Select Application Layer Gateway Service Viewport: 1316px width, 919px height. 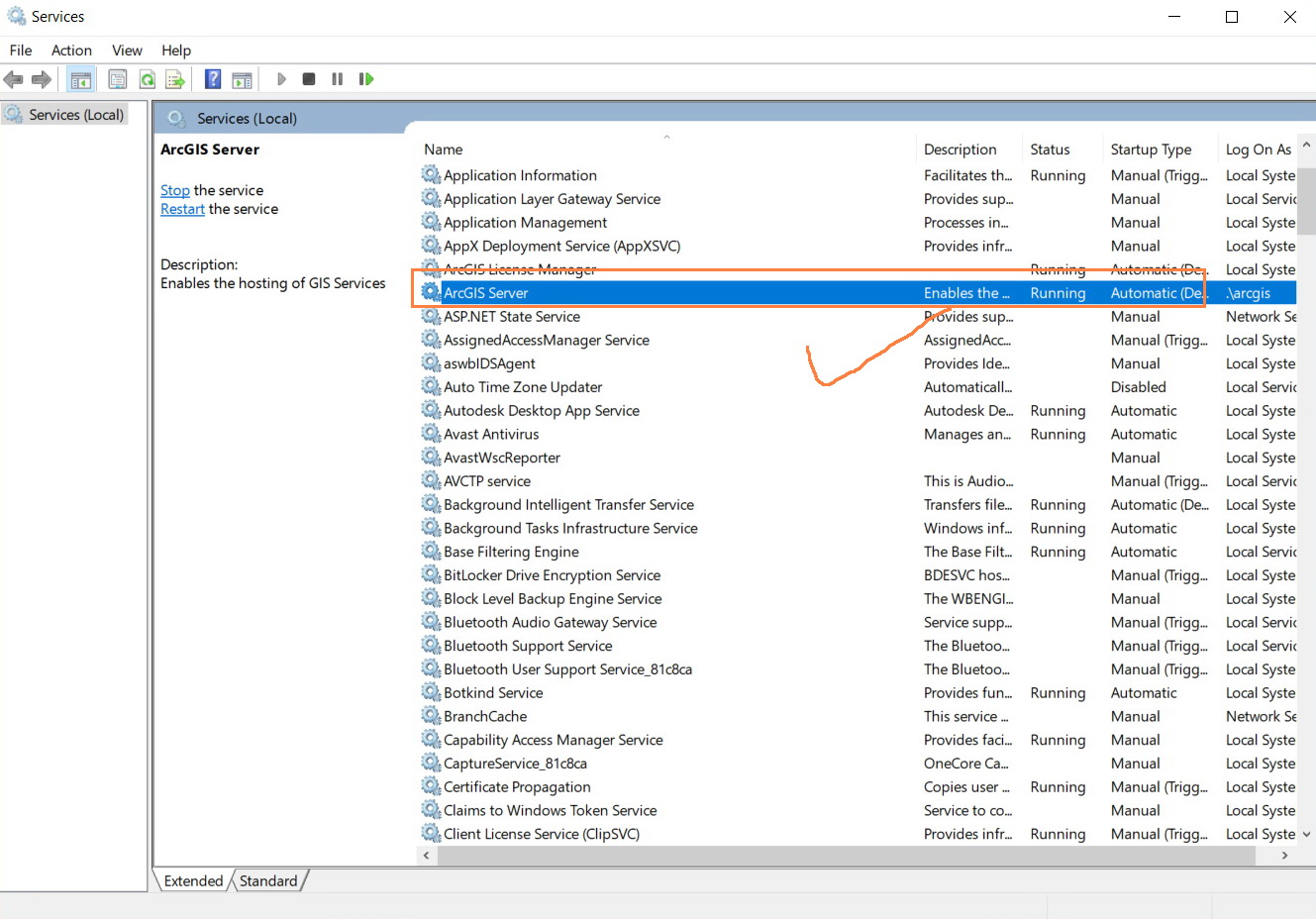point(552,199)
